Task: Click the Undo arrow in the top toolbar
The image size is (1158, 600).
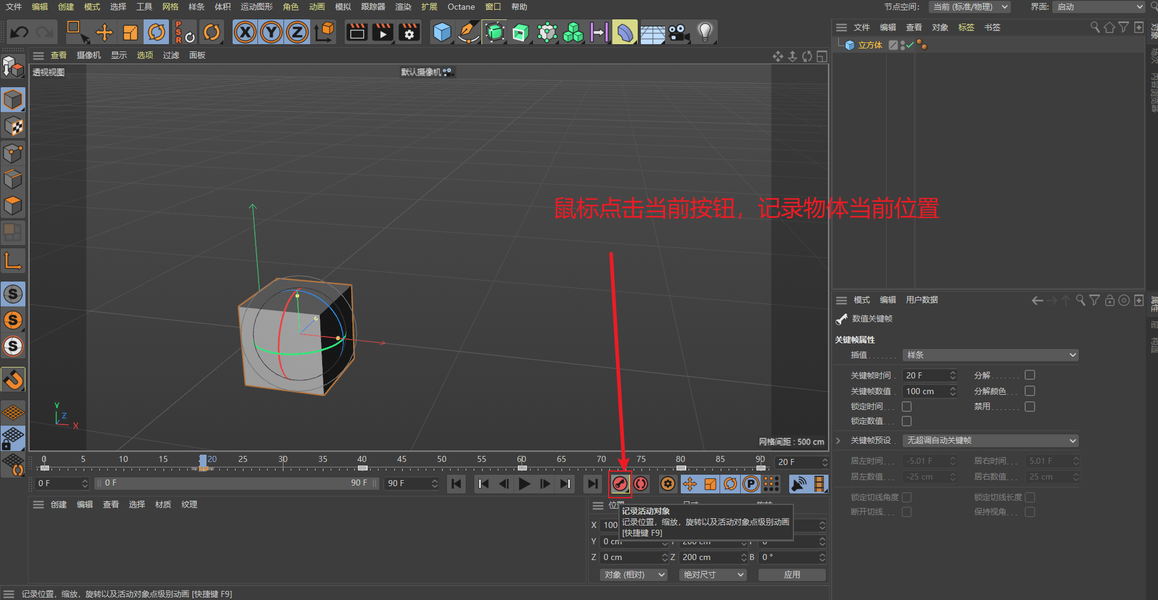Action: point(20,32)
